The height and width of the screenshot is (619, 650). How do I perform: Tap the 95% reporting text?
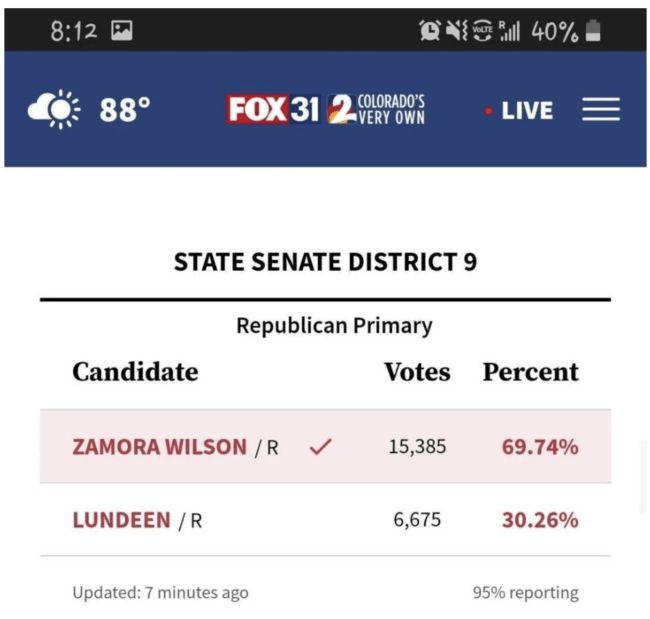(525, 592)
